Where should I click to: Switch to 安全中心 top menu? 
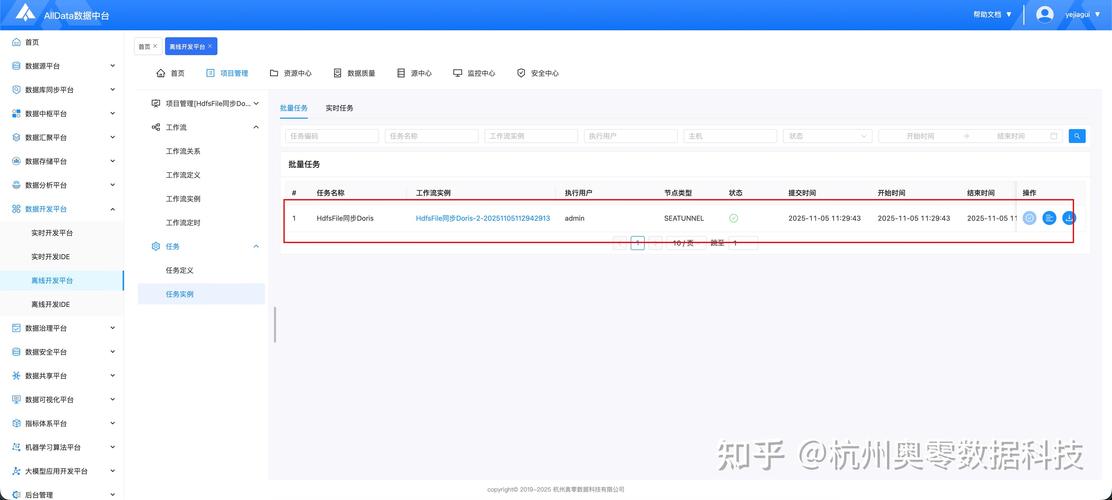coord(538,73)
